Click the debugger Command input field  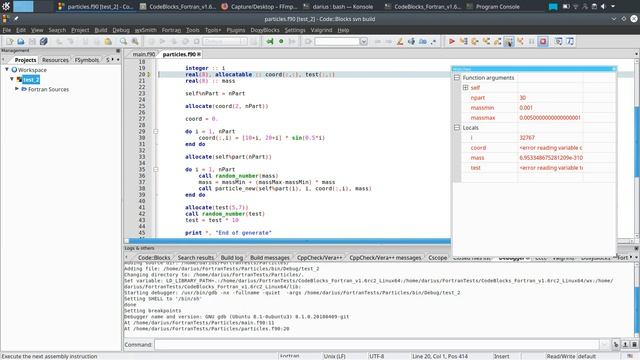(x=376, y=345)
